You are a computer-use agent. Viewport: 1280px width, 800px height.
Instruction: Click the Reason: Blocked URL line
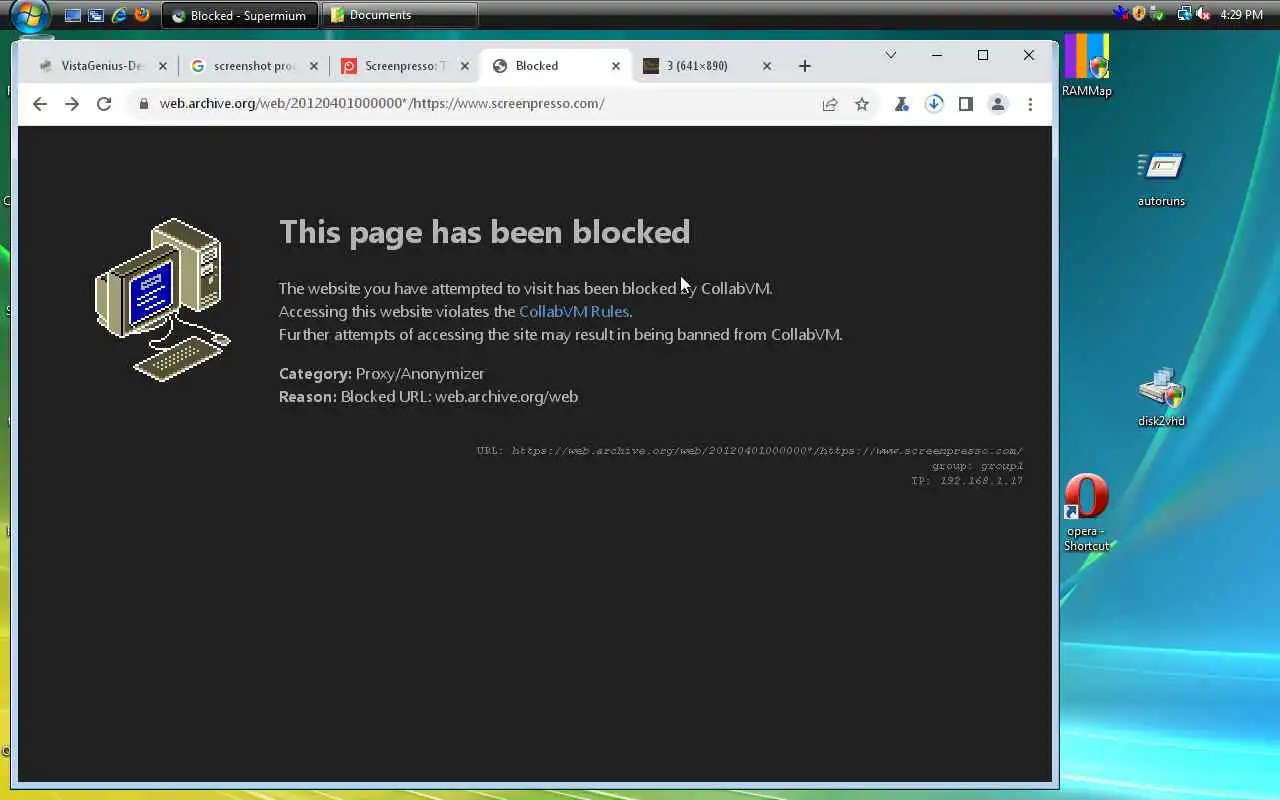pos(428,396)
